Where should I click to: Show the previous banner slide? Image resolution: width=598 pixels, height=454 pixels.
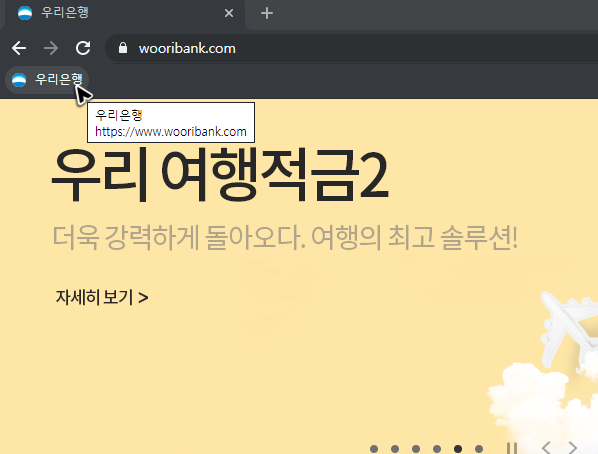click(x=546, y=448)
